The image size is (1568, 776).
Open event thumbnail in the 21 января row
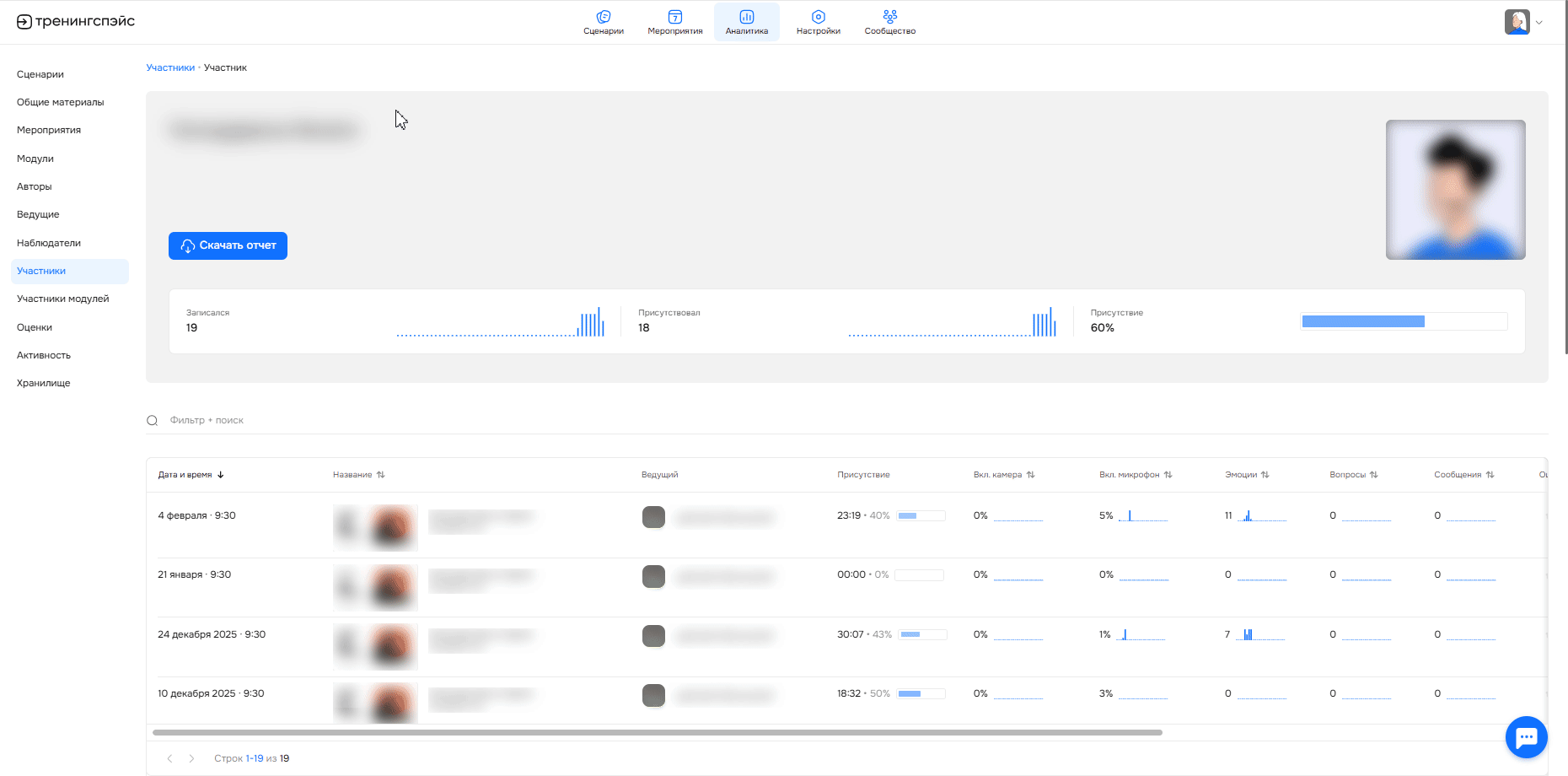[376, 587]
